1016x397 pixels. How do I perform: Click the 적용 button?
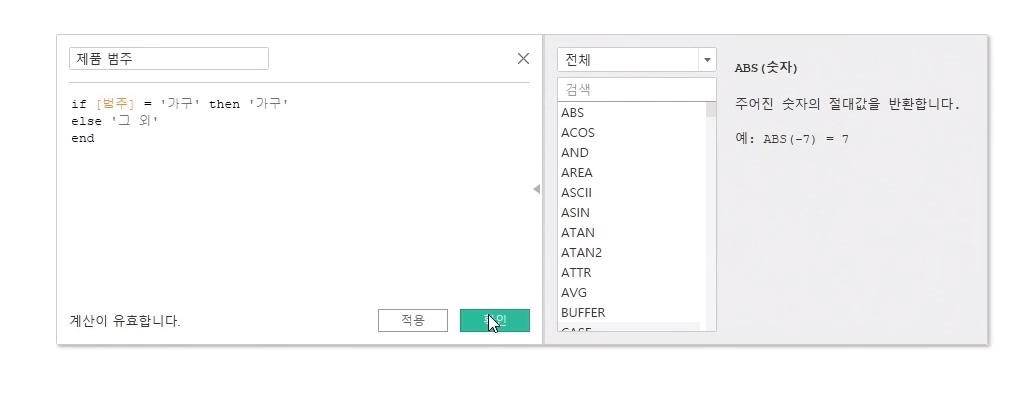[413, 321]
